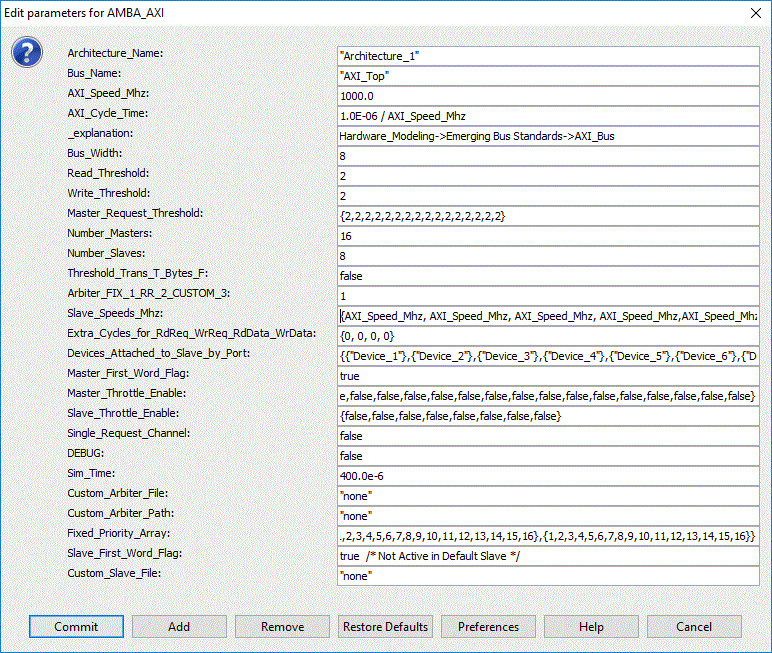Click the AXI_Speed_Mhz value field
This screenshot has width=772, height=653.
click(548, 96)
